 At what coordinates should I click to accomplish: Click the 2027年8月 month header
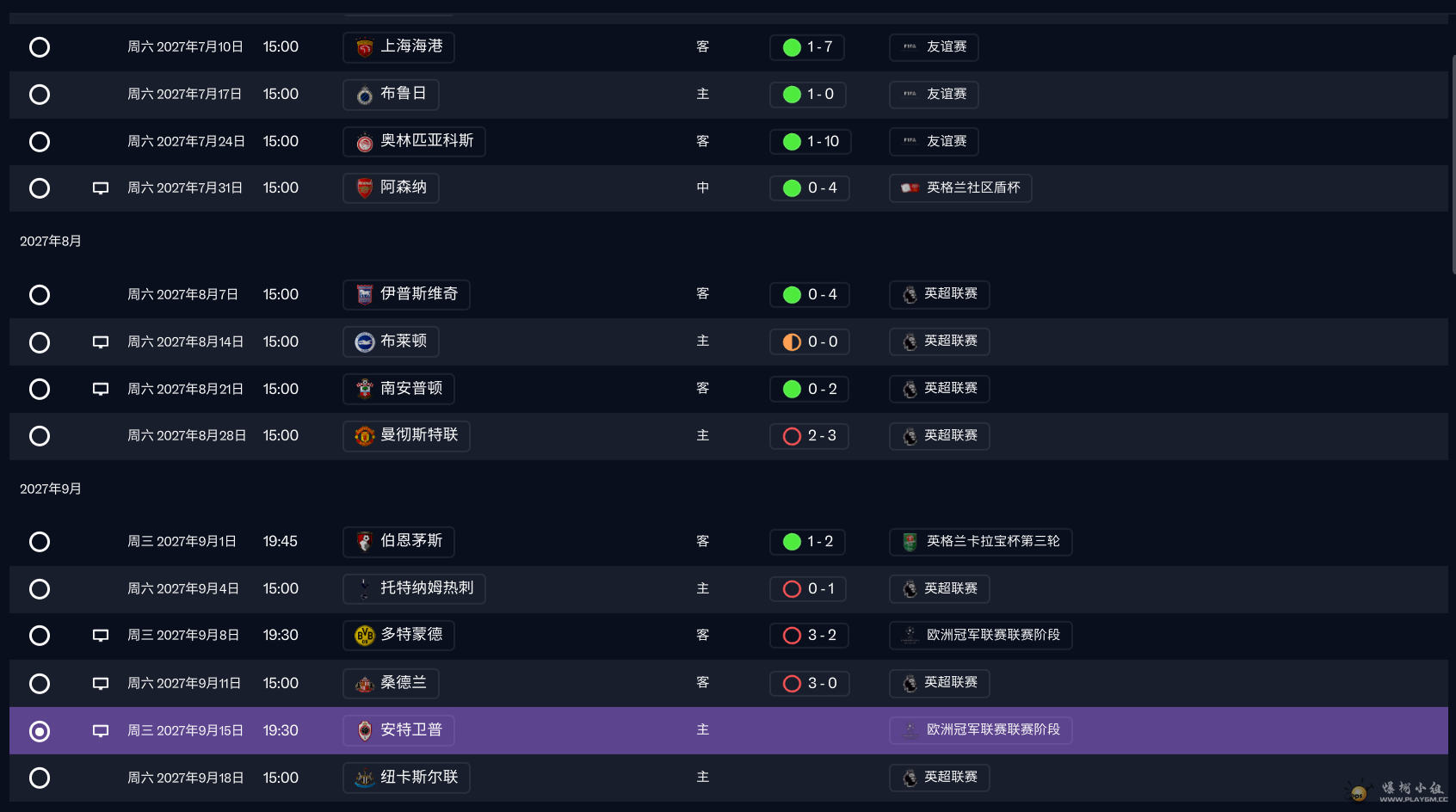tap(51, 242)
